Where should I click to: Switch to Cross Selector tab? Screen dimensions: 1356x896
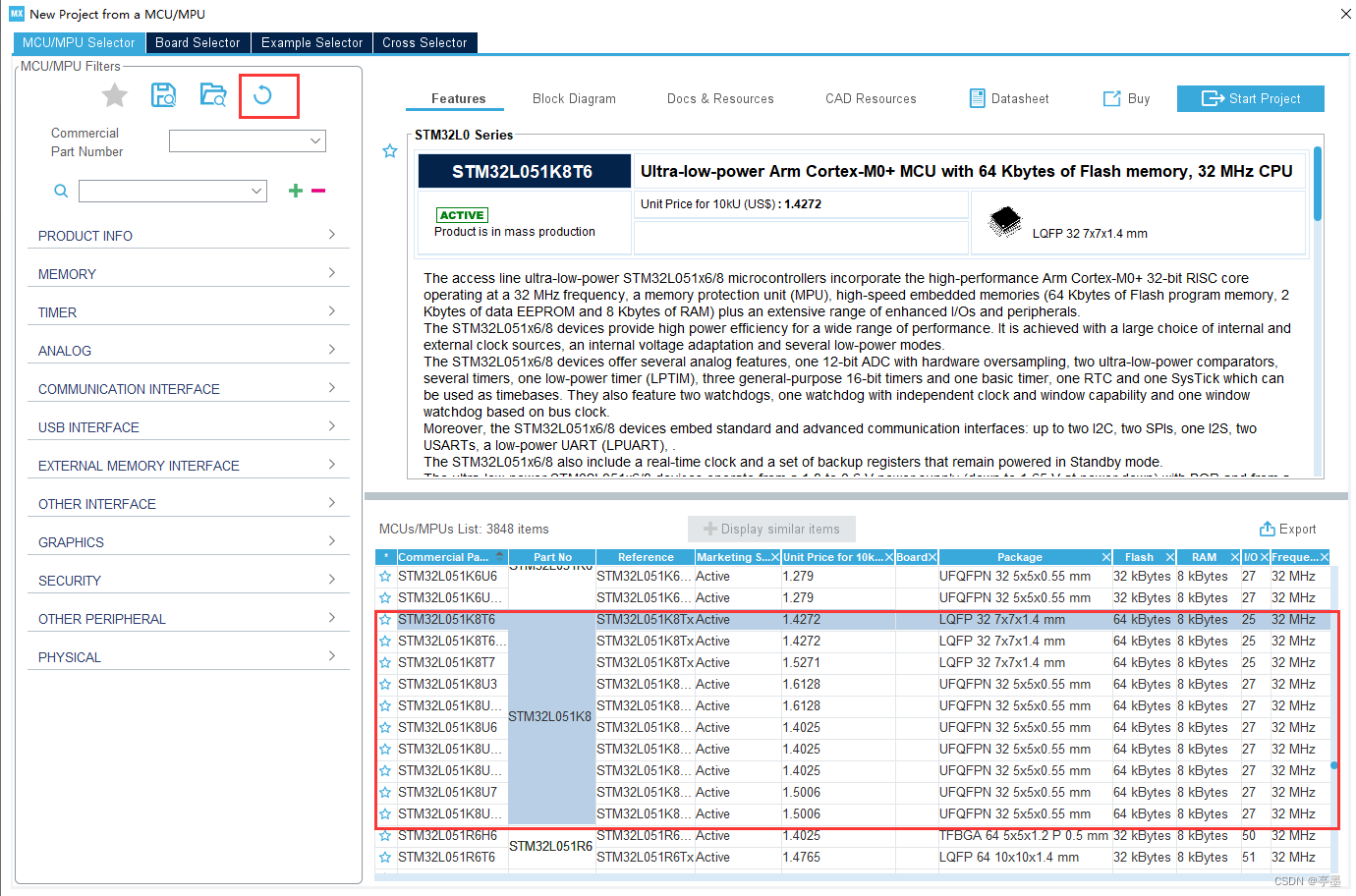pos(424,42)
